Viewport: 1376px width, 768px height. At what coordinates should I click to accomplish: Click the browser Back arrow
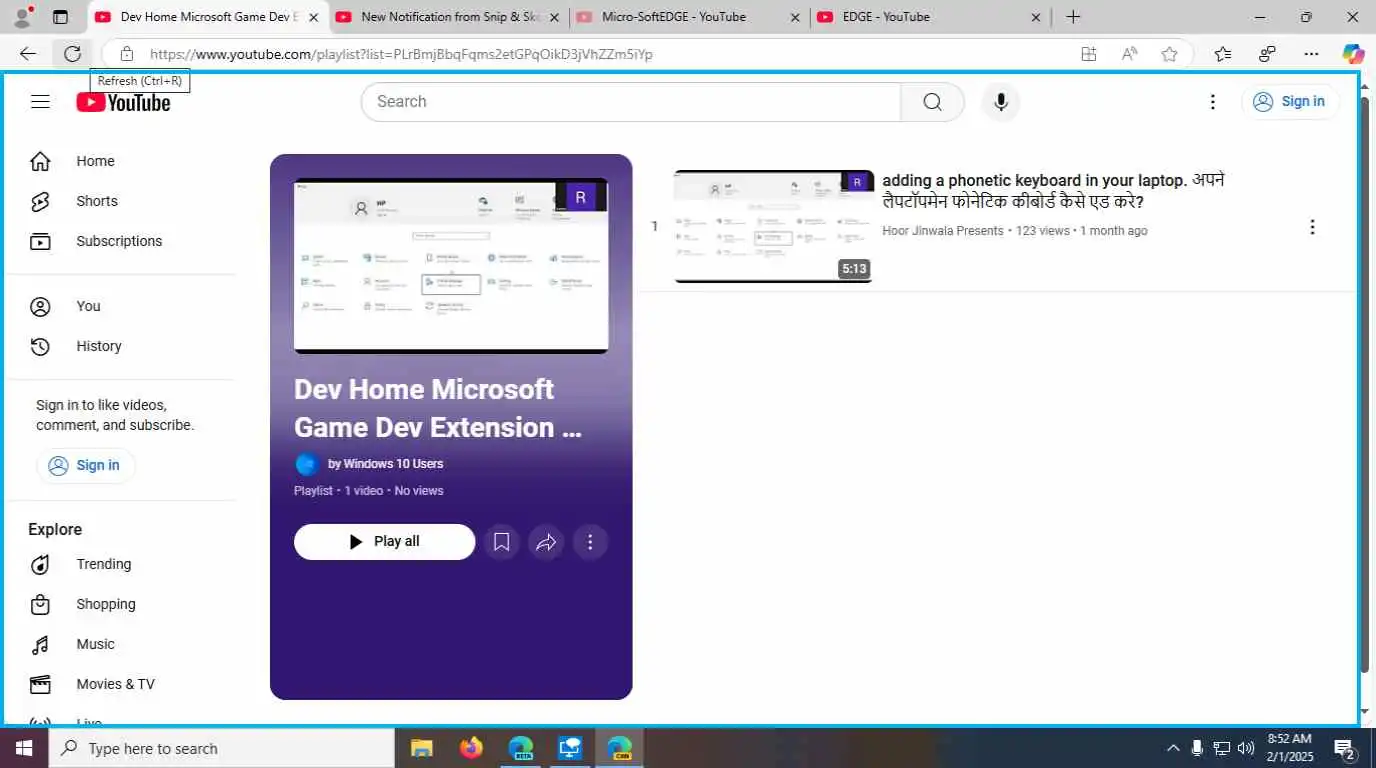click(x=28, y=54)
